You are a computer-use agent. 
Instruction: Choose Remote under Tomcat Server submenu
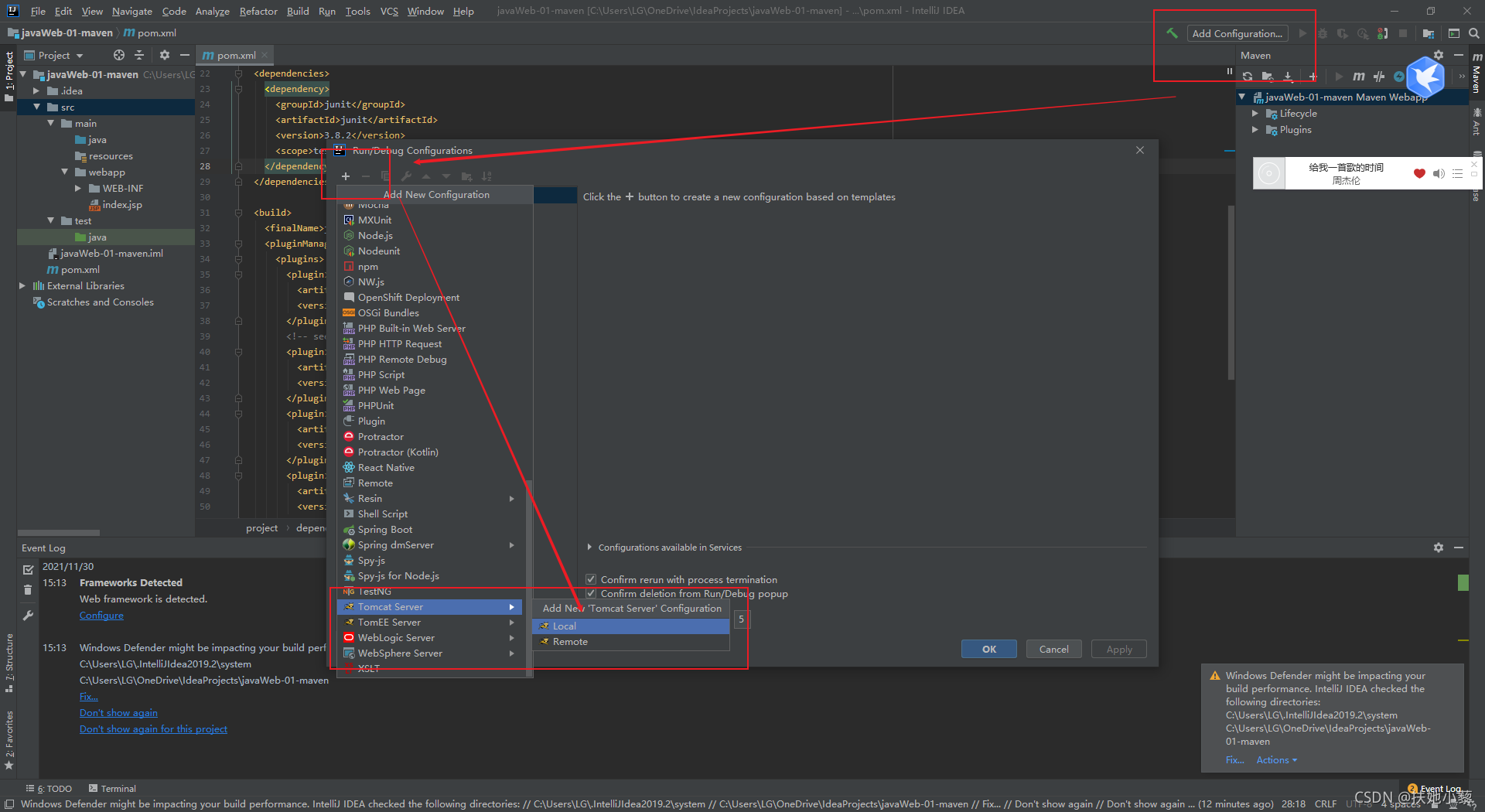tap(630, 642)
